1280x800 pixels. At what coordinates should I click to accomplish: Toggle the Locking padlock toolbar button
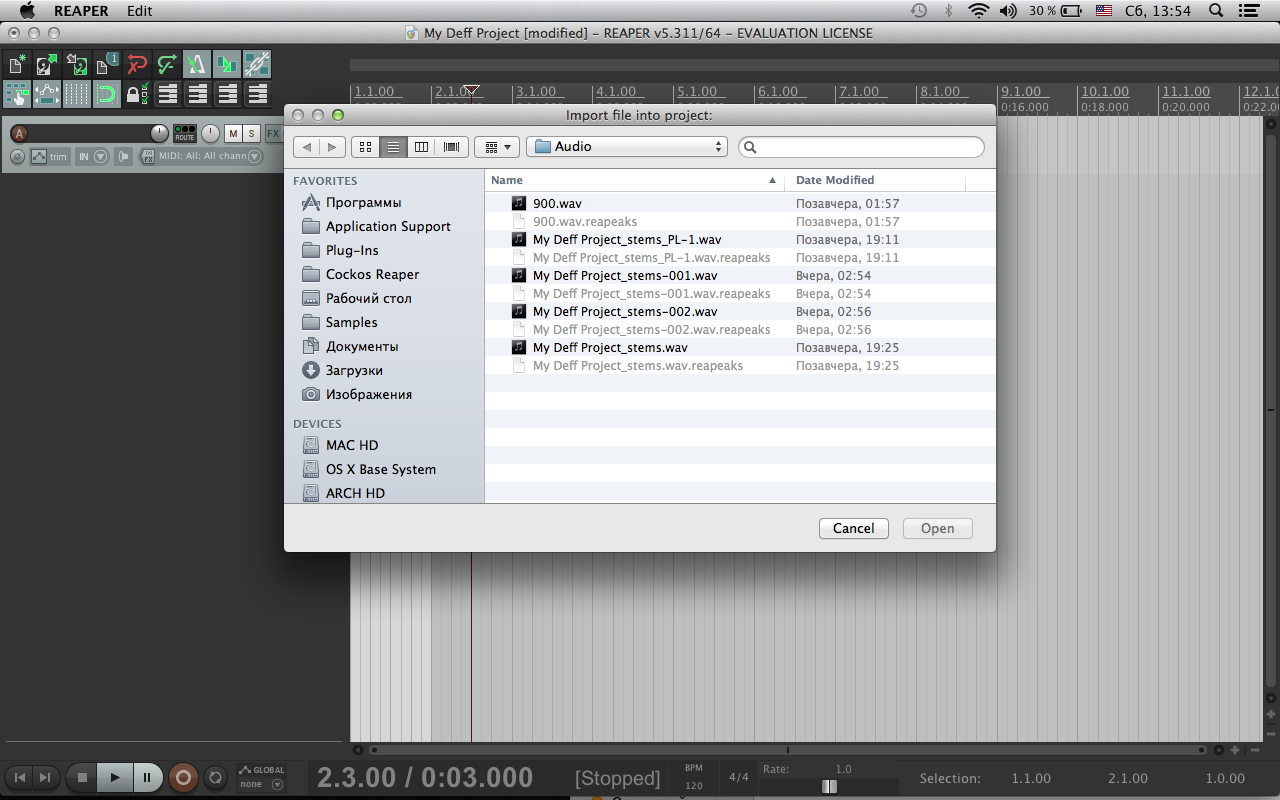(x=137, y=94)
